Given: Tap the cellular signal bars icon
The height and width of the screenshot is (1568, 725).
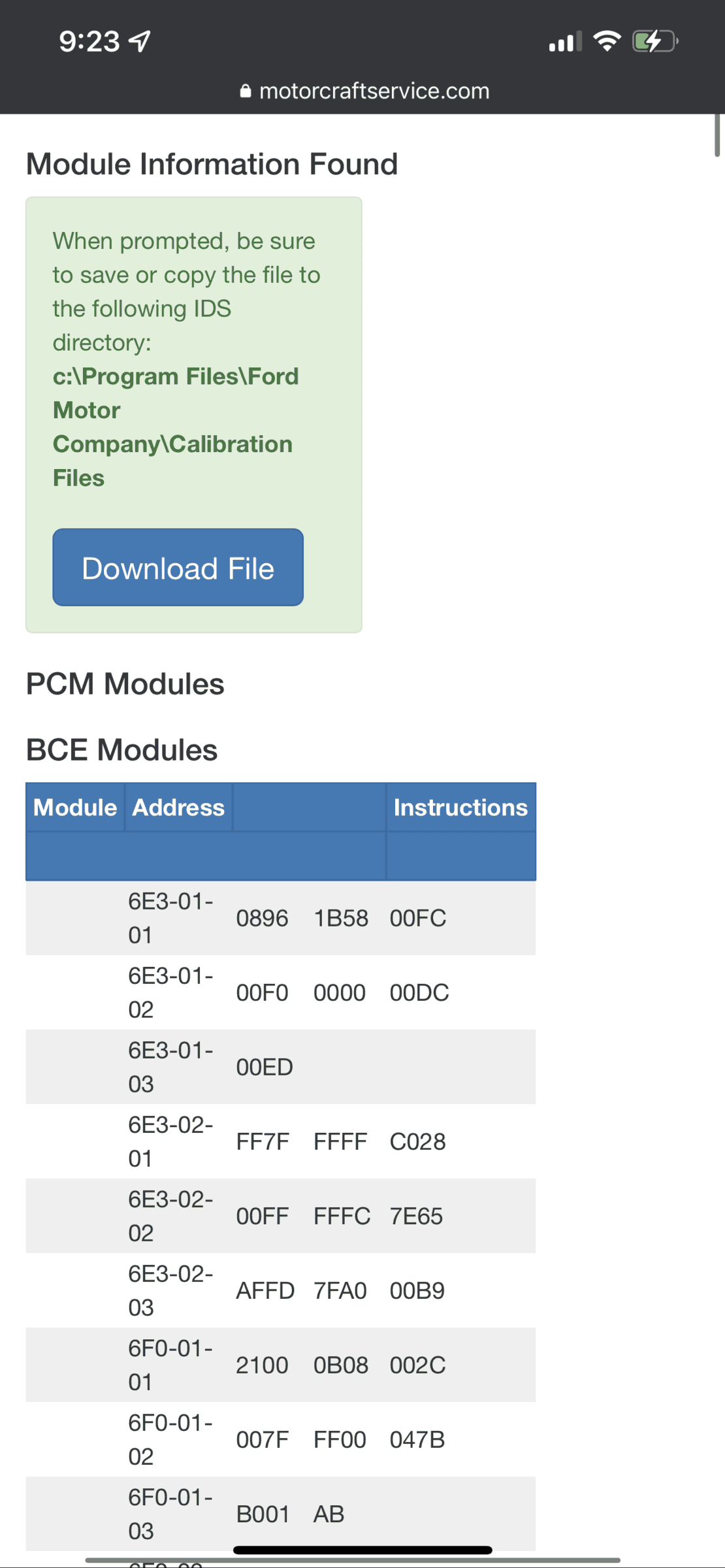Looking at the screenshot, I should point(565,42).
